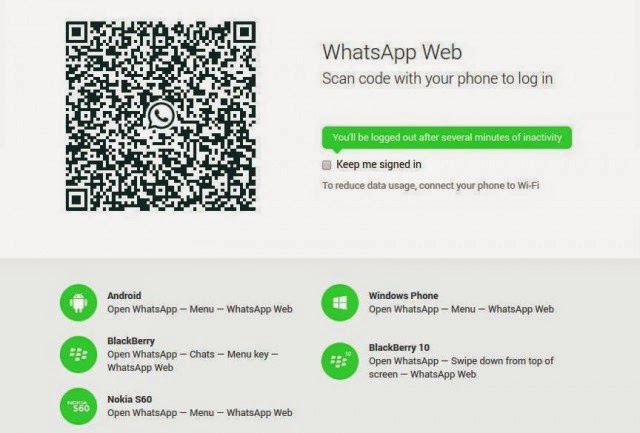Select the BlackBerry logo icon
The image size is (640, 433).
coord(78,354)
